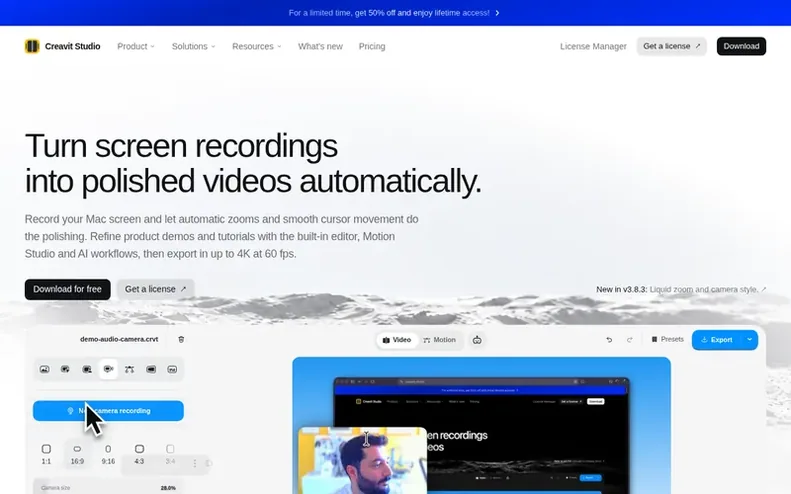Open the What's new page
Viewport: 791px width, 494px height.
coord(320,46)
